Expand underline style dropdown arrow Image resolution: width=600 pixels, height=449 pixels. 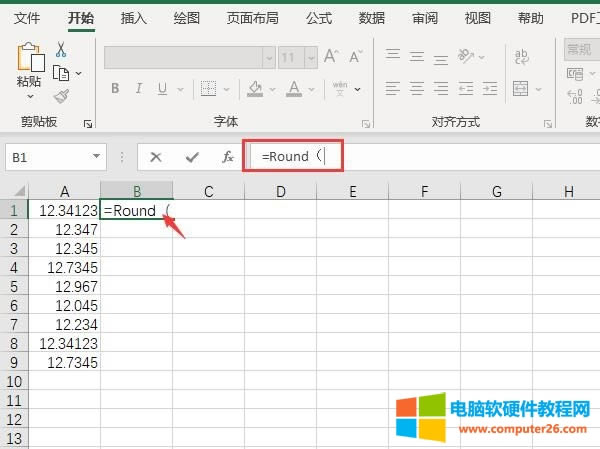[x=180, y=90]
